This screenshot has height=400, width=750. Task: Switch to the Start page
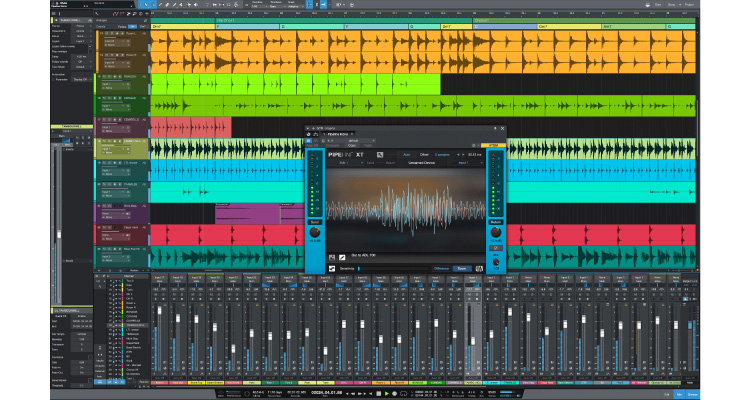(658, 4)
